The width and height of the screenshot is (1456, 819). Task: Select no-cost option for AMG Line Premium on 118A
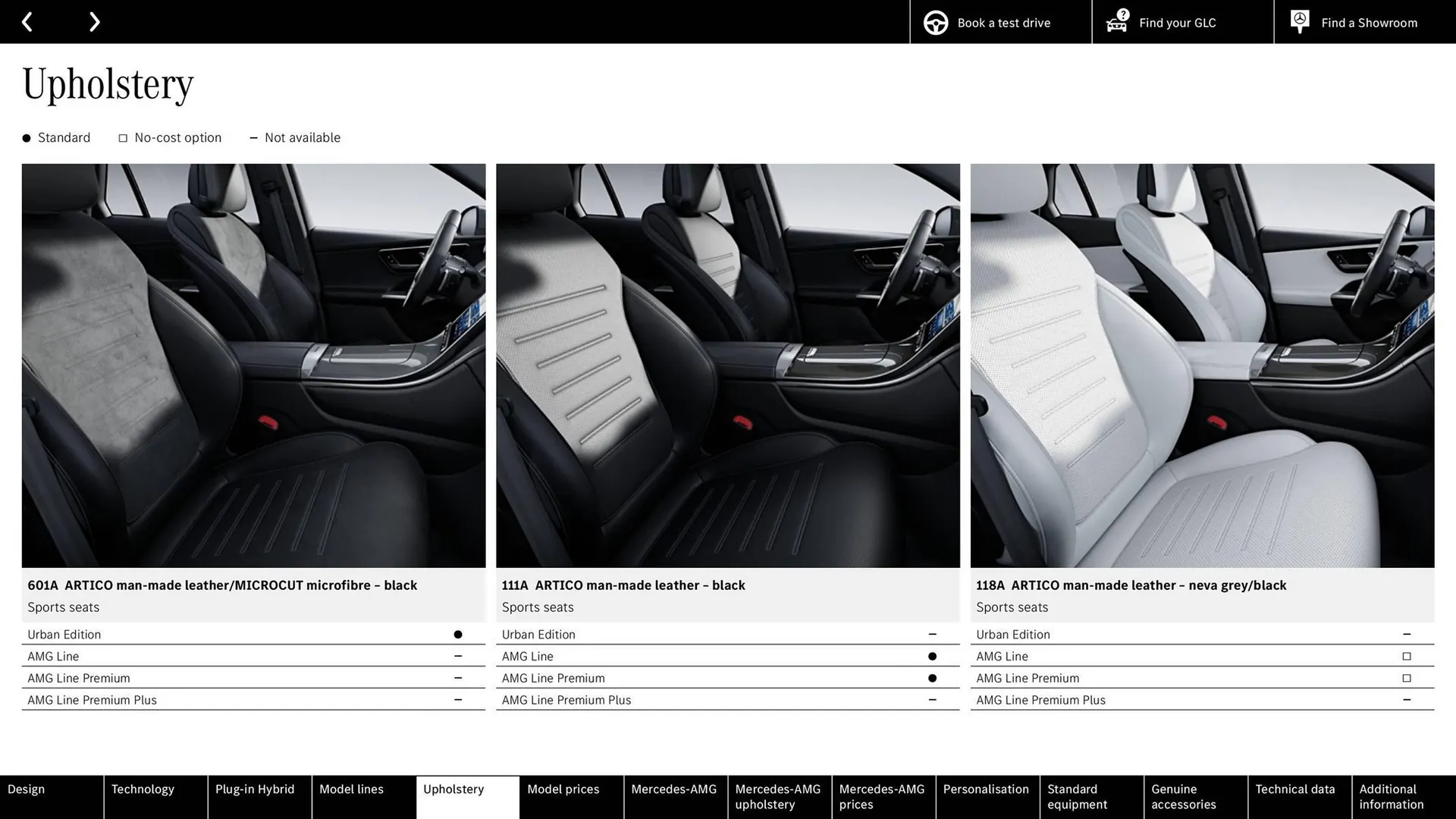coord(1407,678)
